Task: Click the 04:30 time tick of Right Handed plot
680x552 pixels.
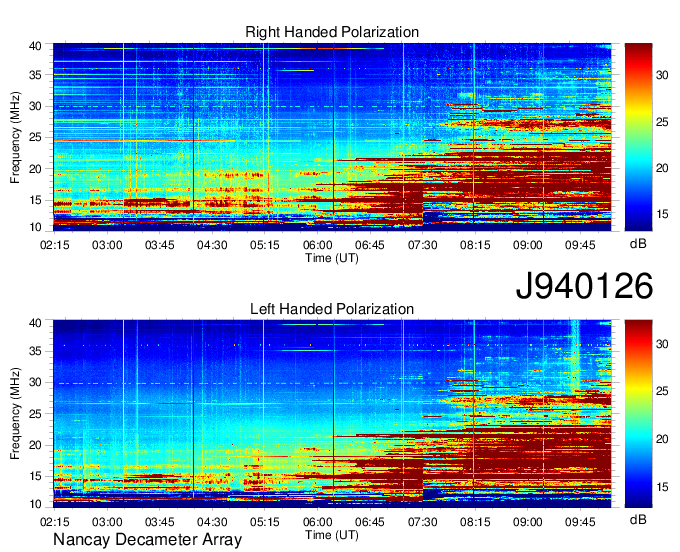Action: (x=212, y=245)
